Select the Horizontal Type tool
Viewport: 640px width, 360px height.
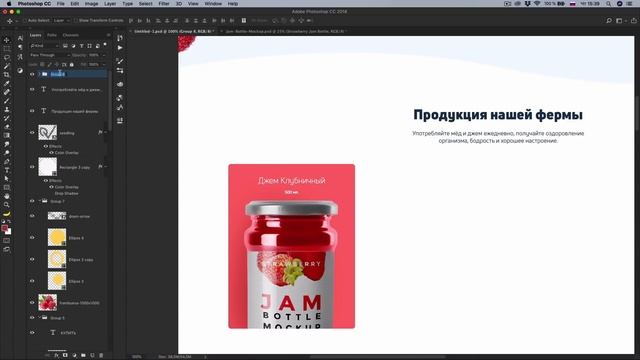point(7,170)
